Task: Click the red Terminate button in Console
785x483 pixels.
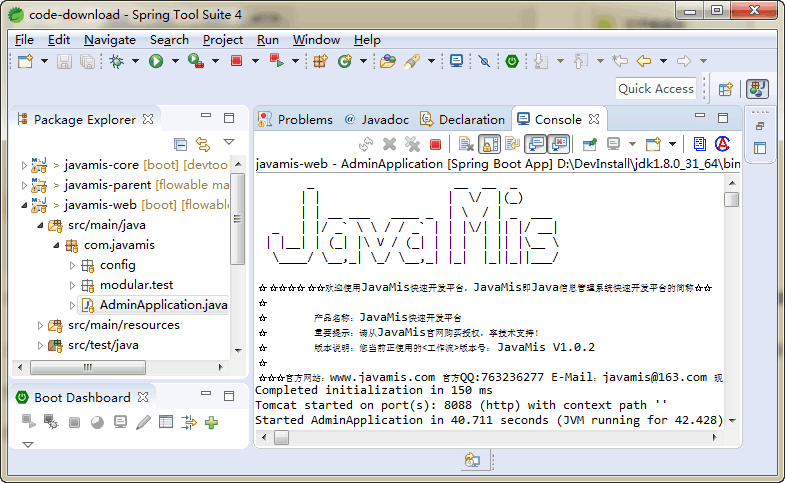Action: tap(436, 145)
